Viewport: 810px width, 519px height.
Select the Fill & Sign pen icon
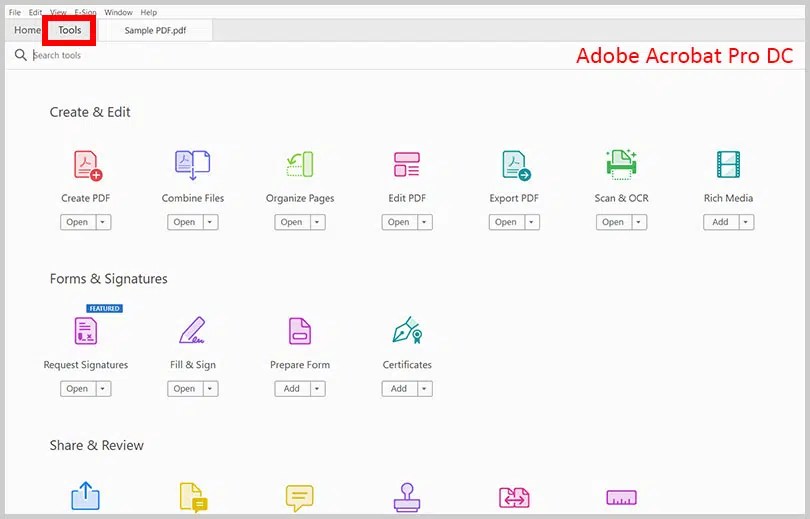[x=192, y=330]
